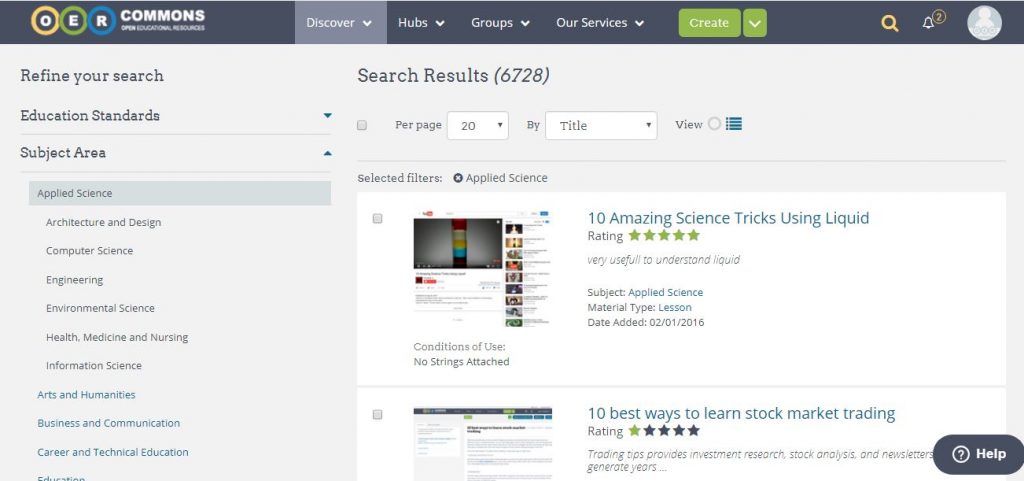Rate stock trading resource with star rating
The height and width of the screenshot is (481, 1024).
click(664, 431)
